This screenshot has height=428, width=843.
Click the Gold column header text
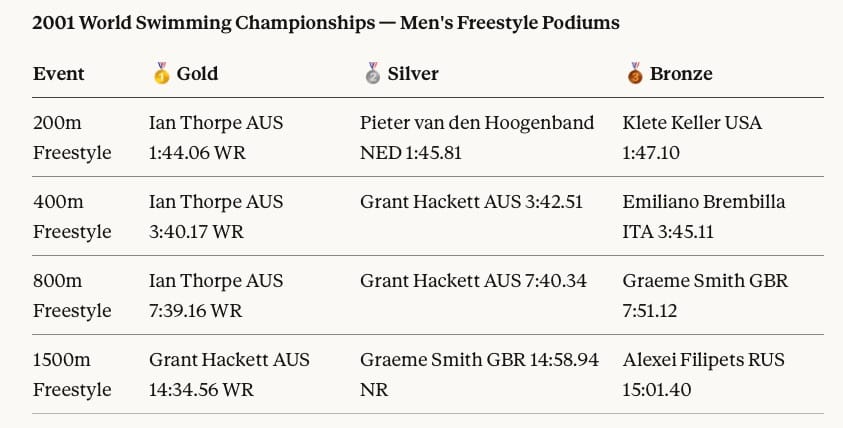pos(197,73)
